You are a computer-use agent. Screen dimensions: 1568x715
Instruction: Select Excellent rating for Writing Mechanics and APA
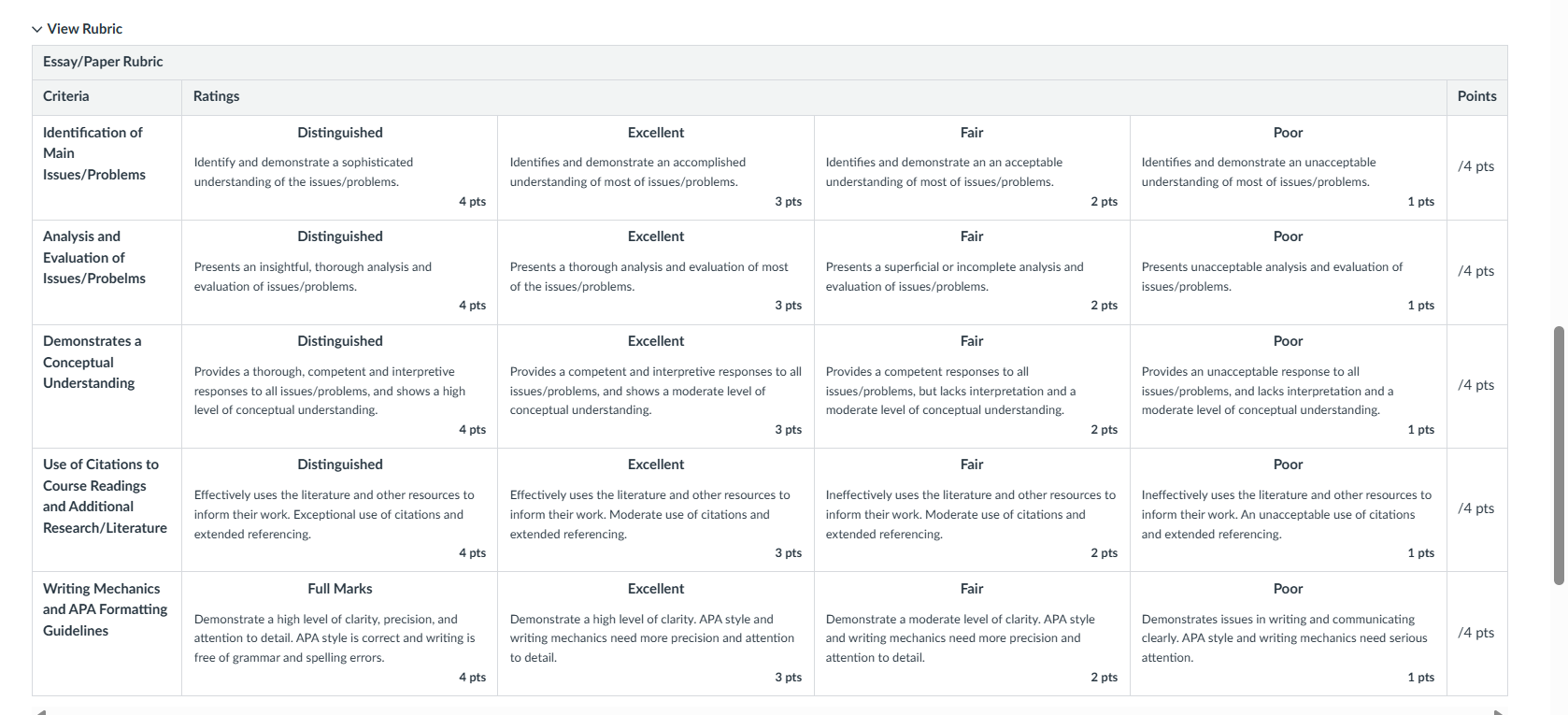coord(656,634)
